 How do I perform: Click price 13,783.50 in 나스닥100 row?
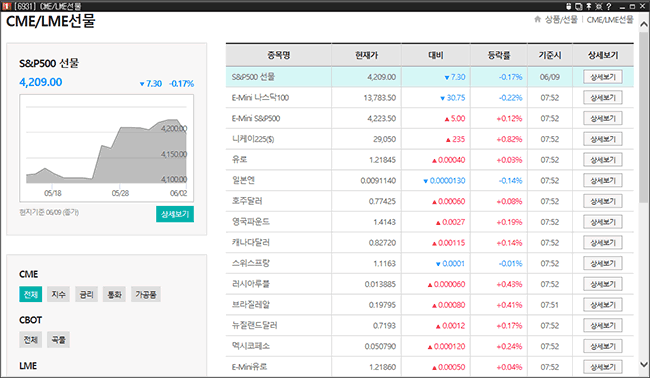tap(379, 98)
